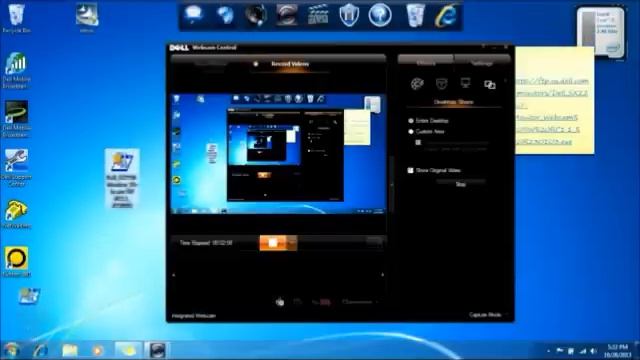Click the CPU meter gadget on the desktop
Viewport: 640px width, 360px height.
pos(600,33)
